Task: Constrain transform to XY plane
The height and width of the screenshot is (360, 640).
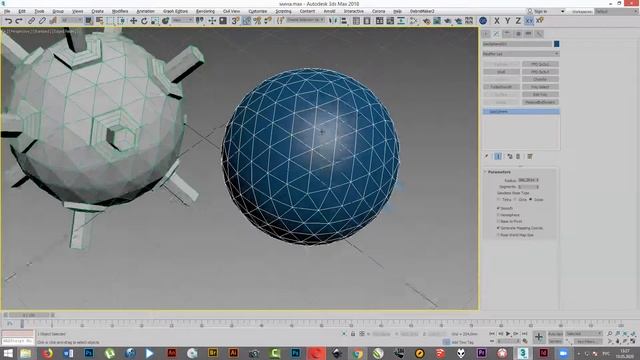Action: coord(529,20)
